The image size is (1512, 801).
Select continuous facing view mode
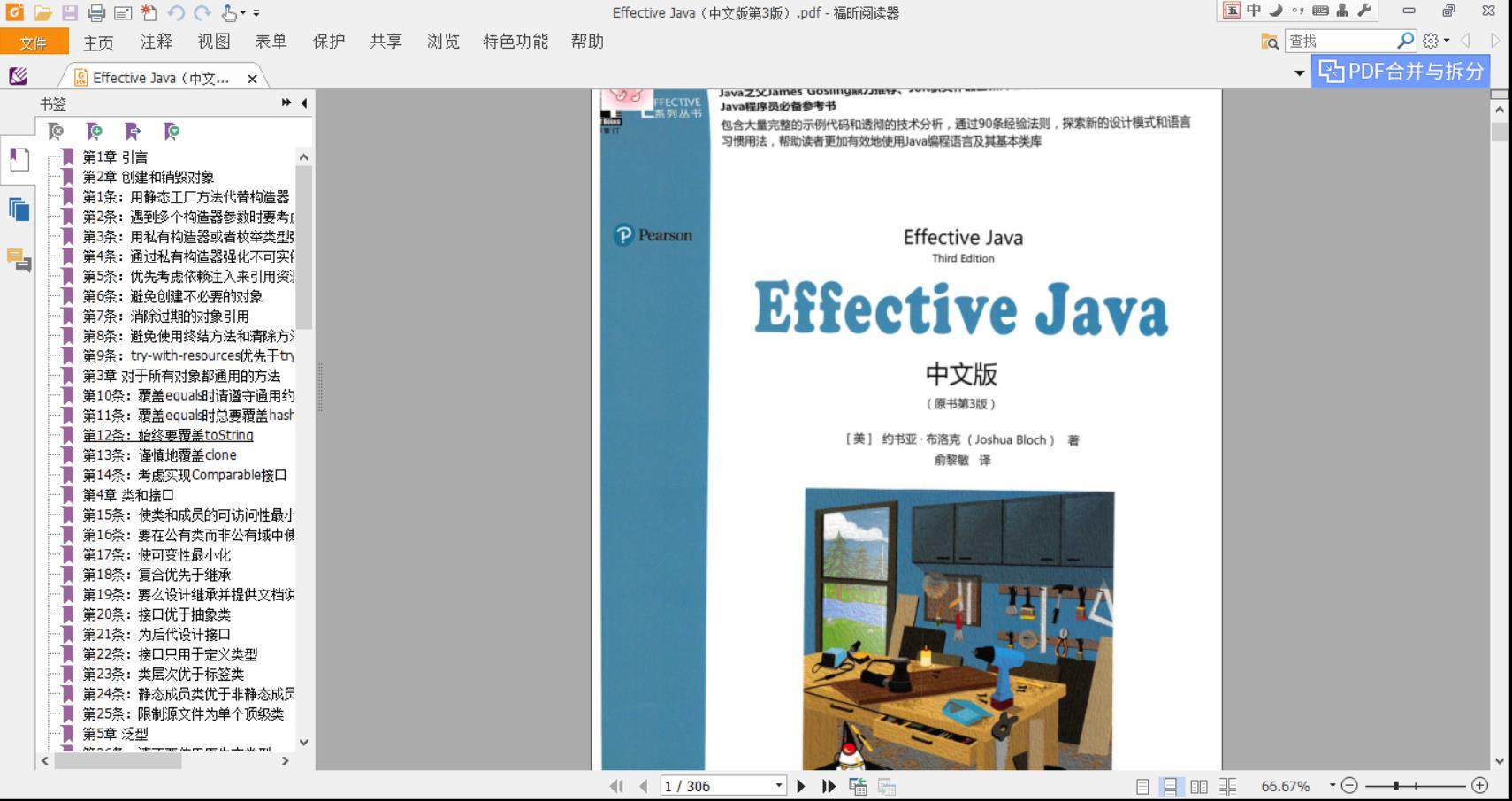pos(1227,786)
